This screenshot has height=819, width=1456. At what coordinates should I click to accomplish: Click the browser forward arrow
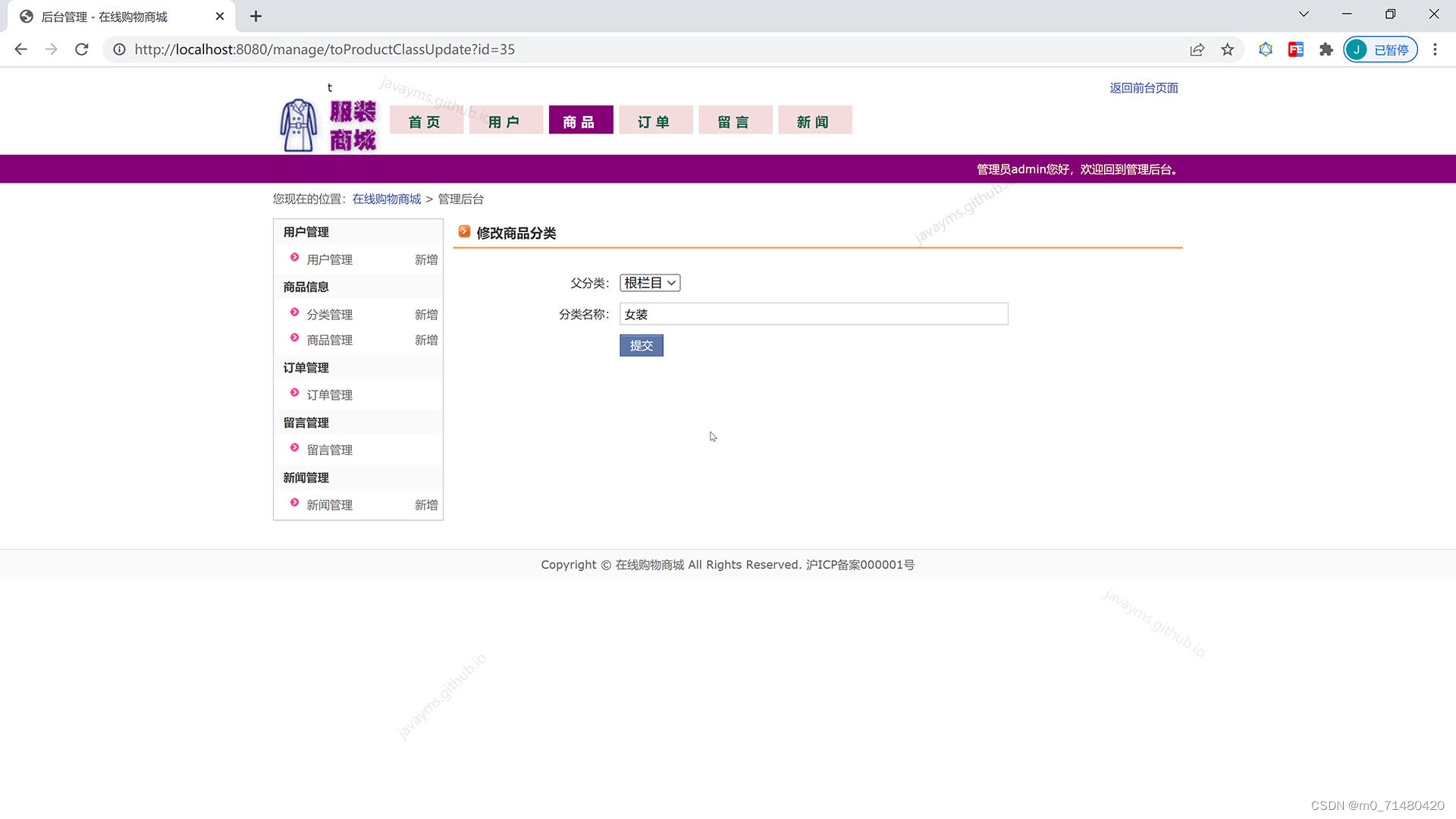tap(51, 49)
